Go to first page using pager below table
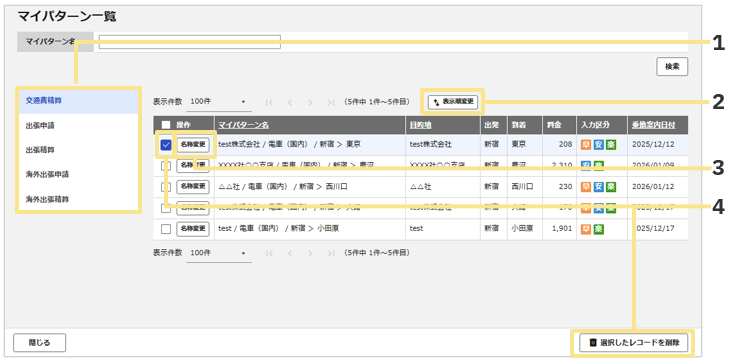 269,253
